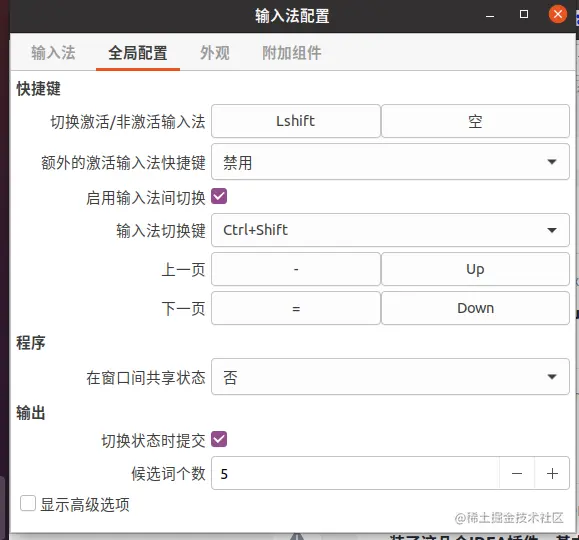The image size is (579, 540).
Task: Click the Down key button for 下一页
Action: (475, 308)
